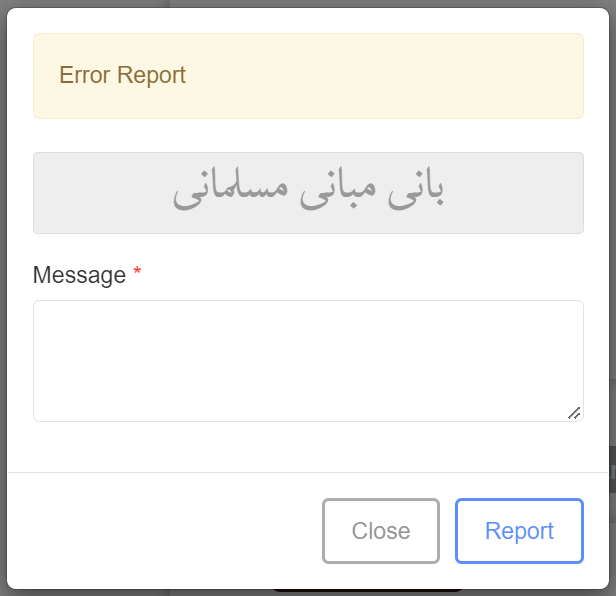Click the "Error Report" heading text
The height and width of the screenshot is (596, 616).
[x=122, y=75]
